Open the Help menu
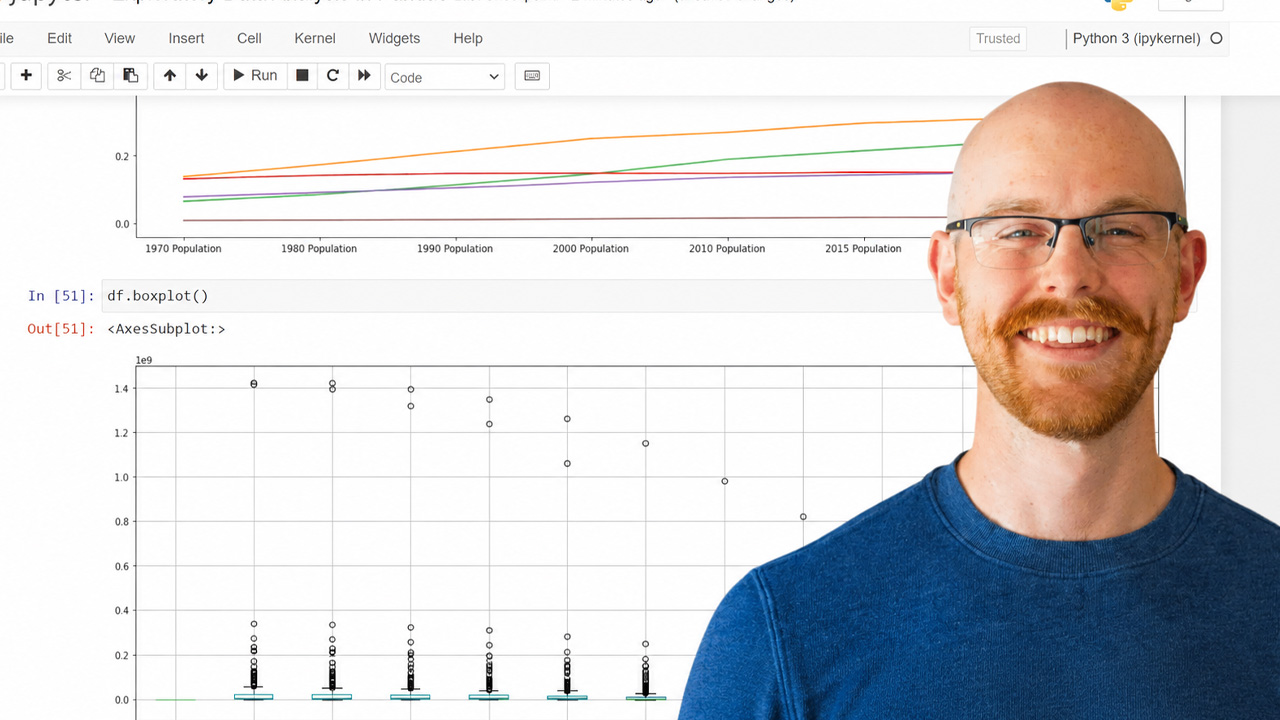 click(468, 38)
